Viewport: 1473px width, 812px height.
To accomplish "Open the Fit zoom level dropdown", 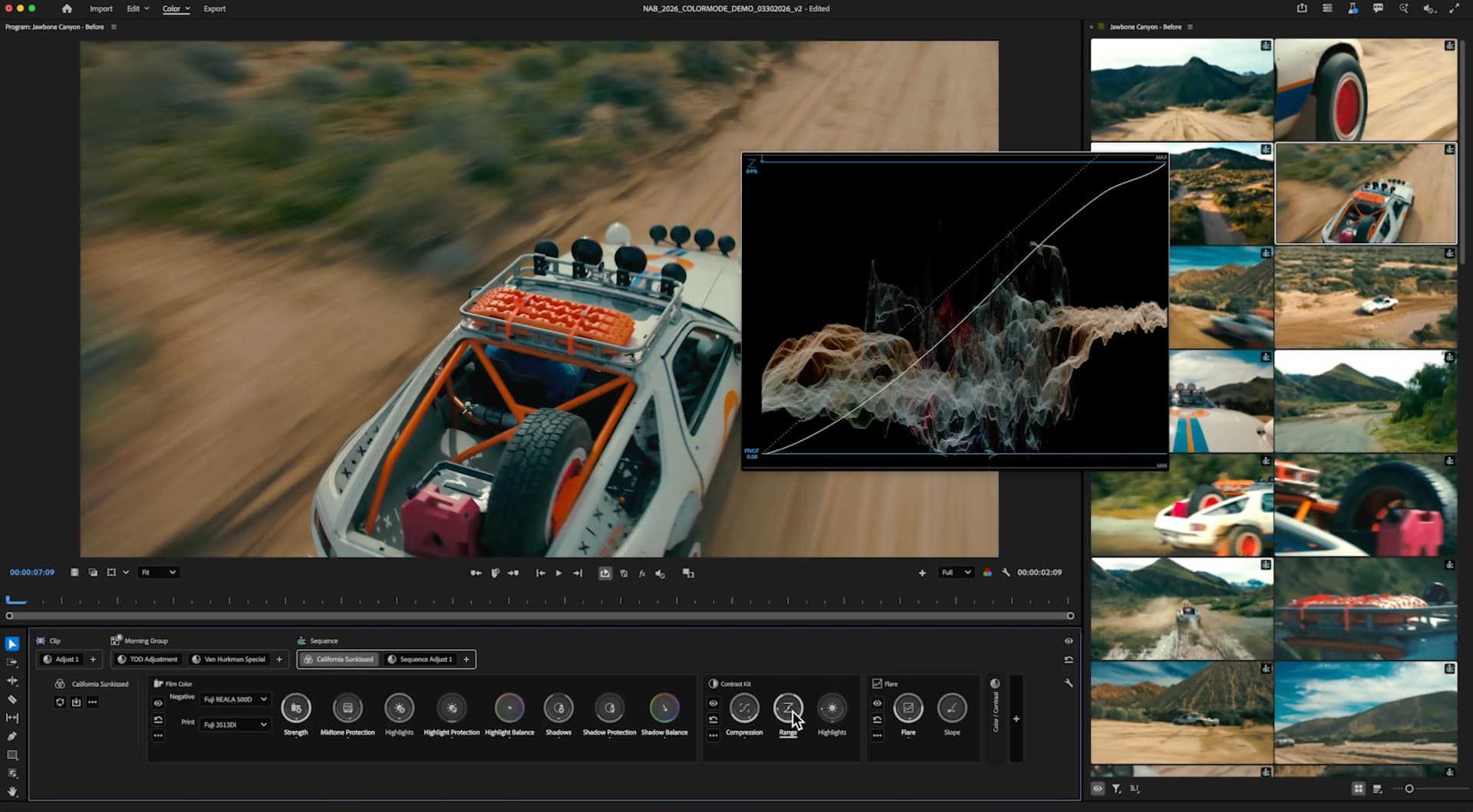I will pyautogui.click(x=157, y=572).
